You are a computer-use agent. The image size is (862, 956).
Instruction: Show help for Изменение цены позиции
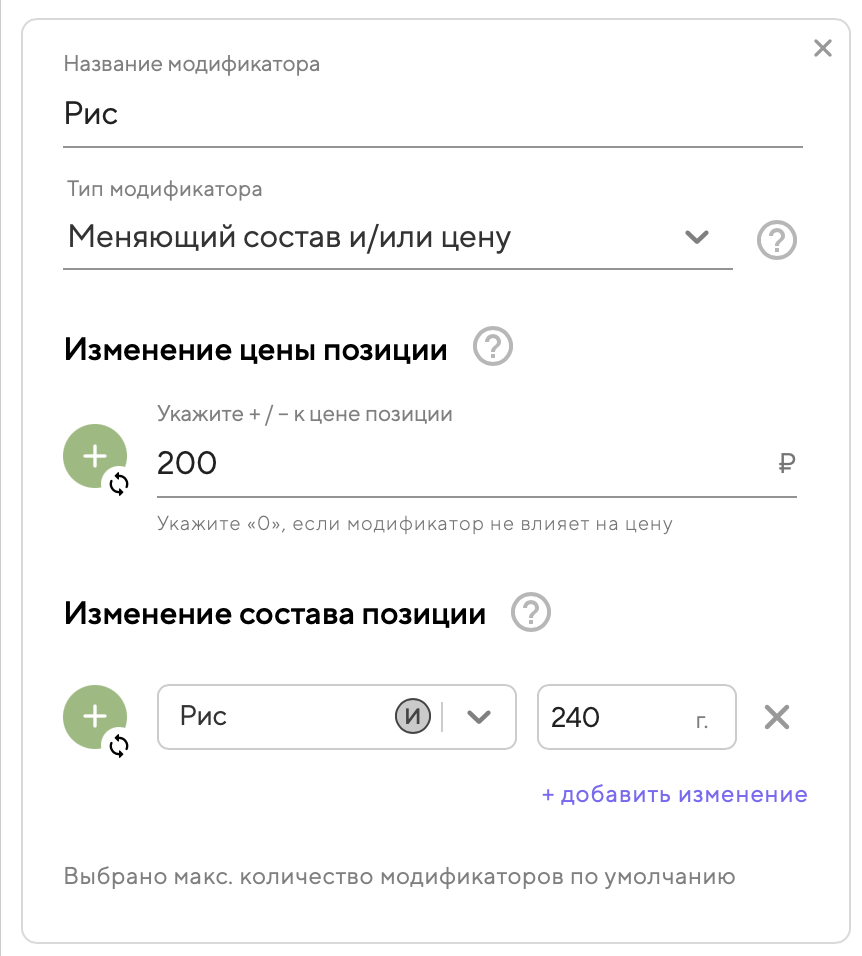coord(493,349)
